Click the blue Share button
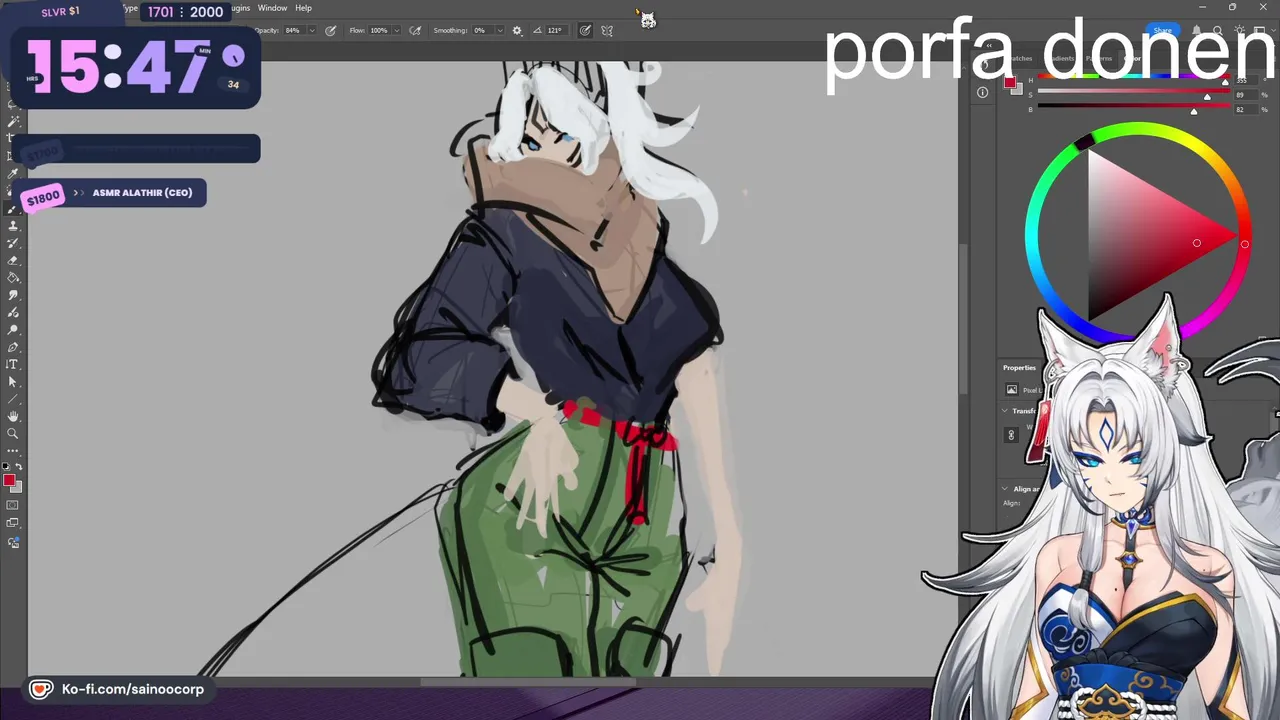The image size is (1280, 720). point(1162,31)
